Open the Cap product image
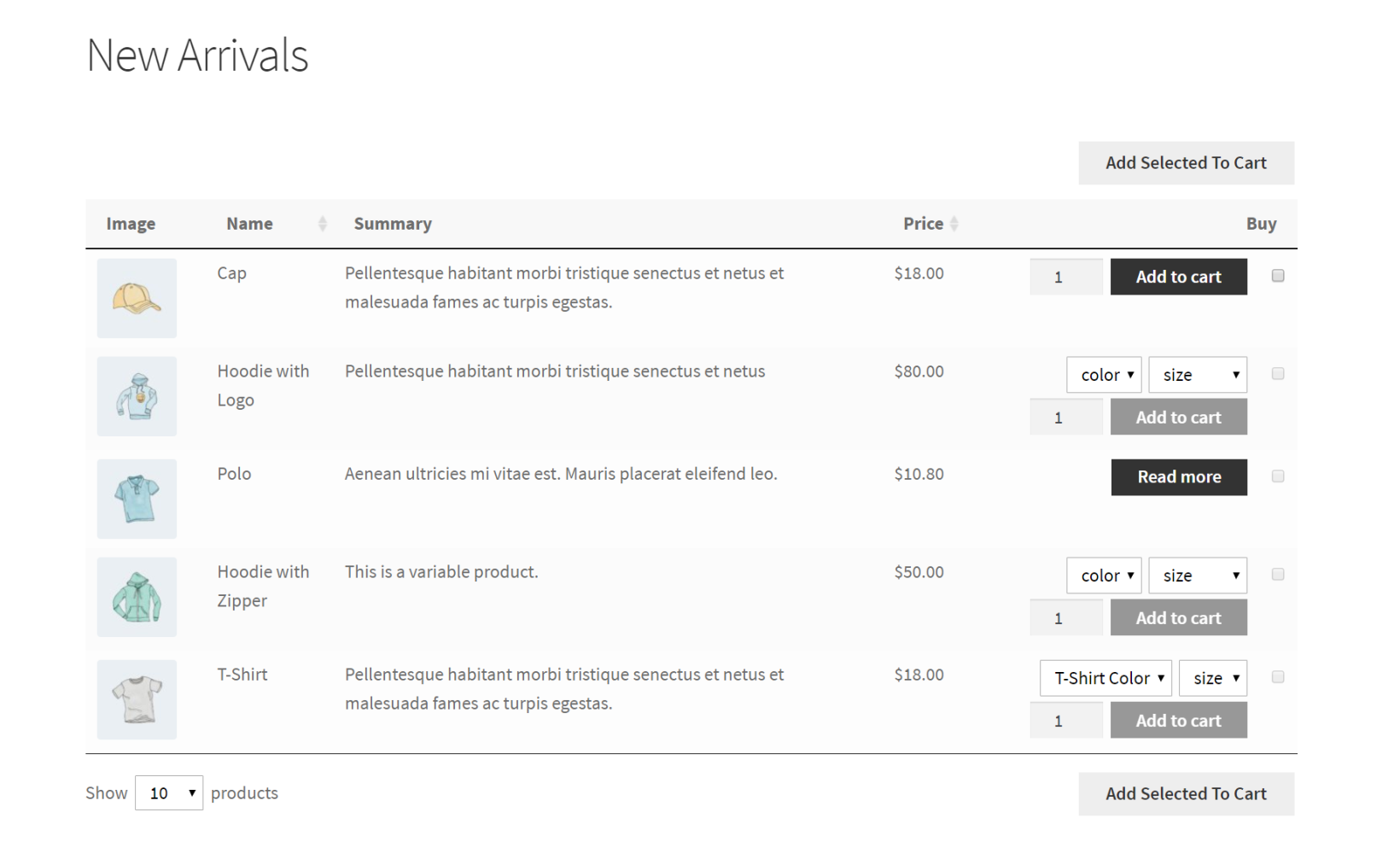1400x859 pixels. pos(136,298)
